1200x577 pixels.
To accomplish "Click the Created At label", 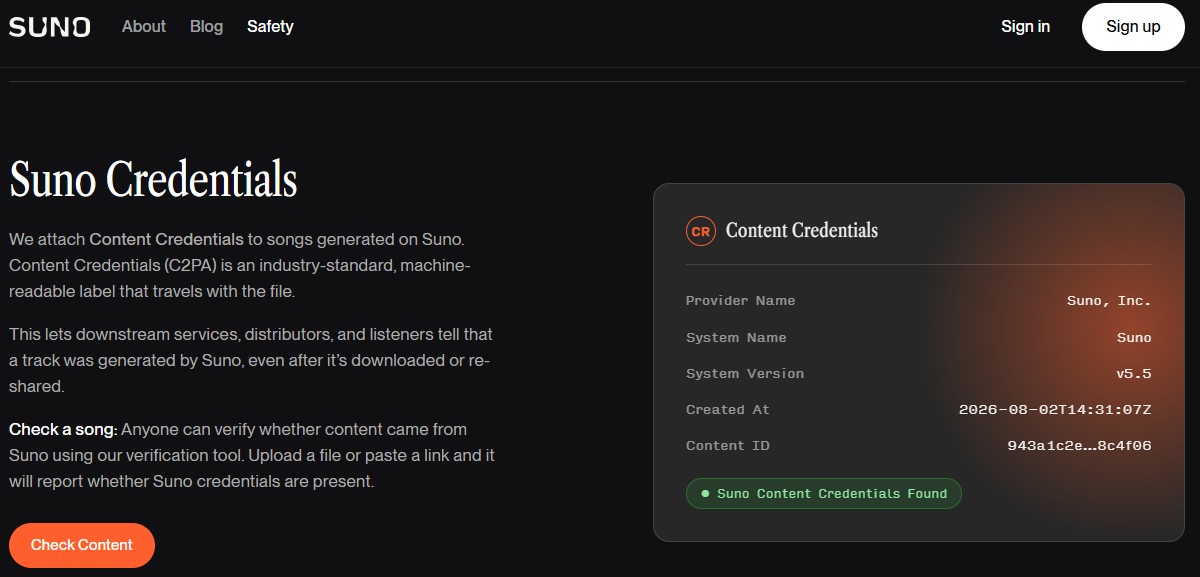I will click(x=728, y=410).
